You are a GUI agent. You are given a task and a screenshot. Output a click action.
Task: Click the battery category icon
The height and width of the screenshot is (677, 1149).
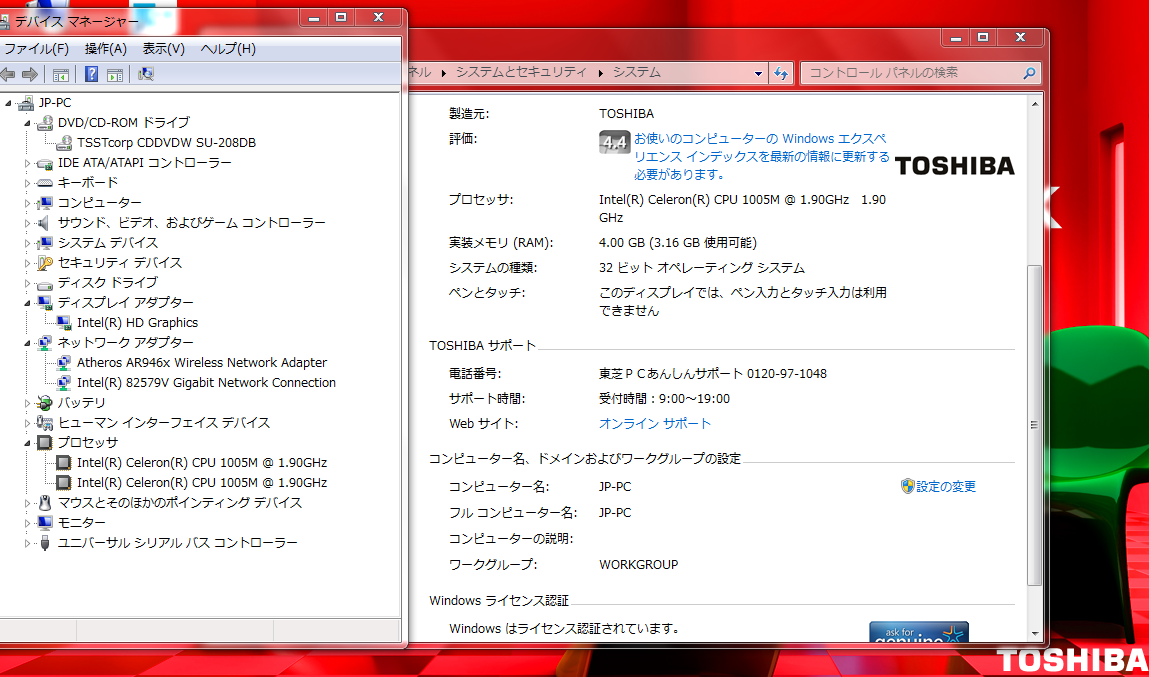45,403
